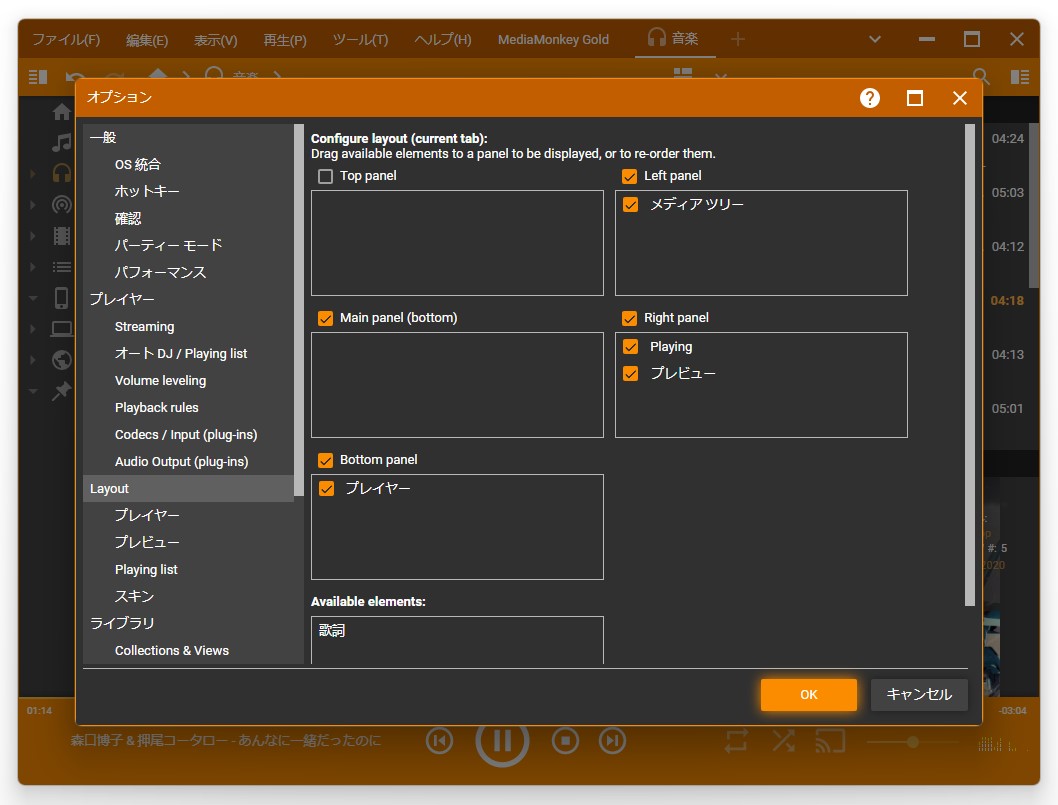The height and width of the screenshot is (805, 1058).
Task: Open the playlists list icon
Action: point(61,266)
